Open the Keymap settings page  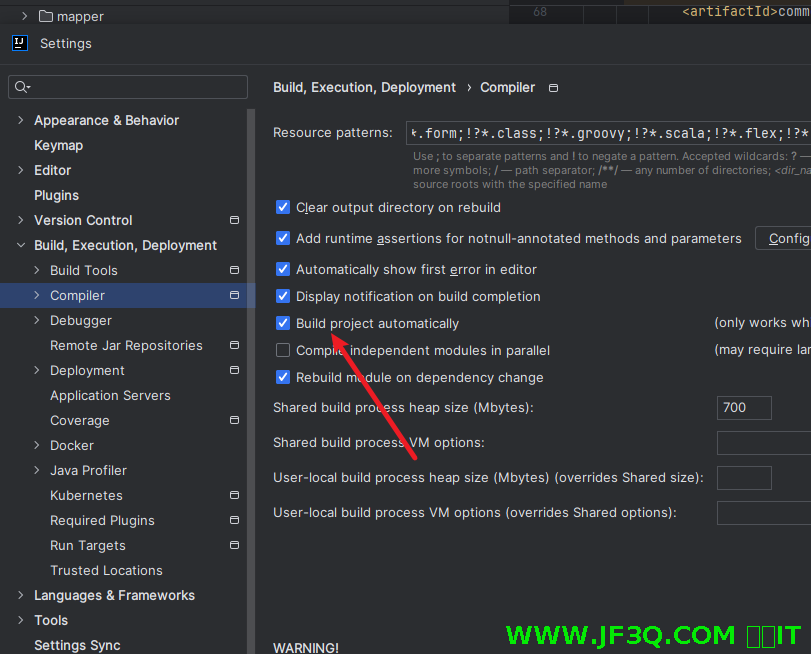(x=58, y=145)
